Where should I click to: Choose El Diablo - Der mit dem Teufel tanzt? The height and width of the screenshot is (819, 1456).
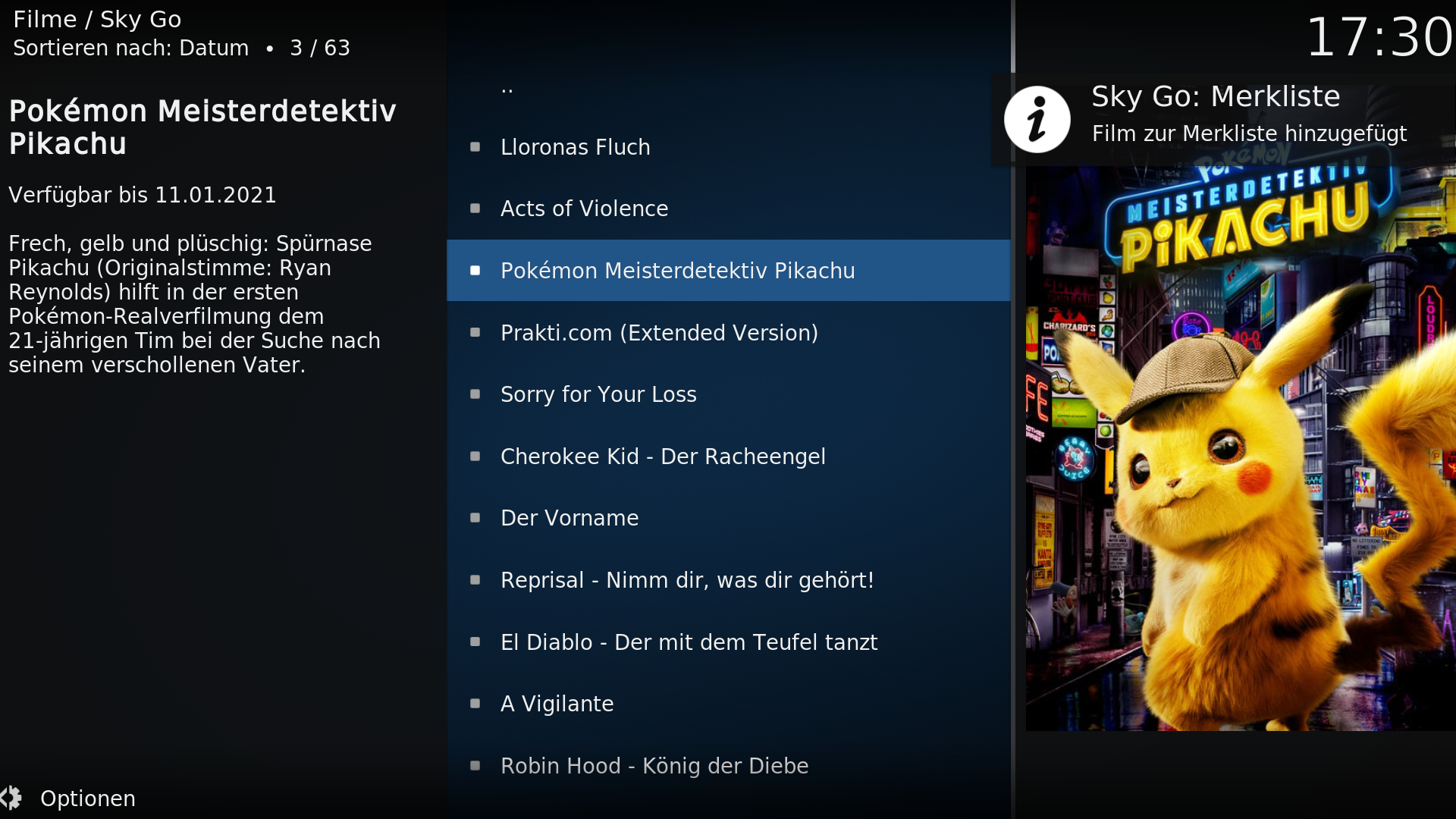(728, 642)
